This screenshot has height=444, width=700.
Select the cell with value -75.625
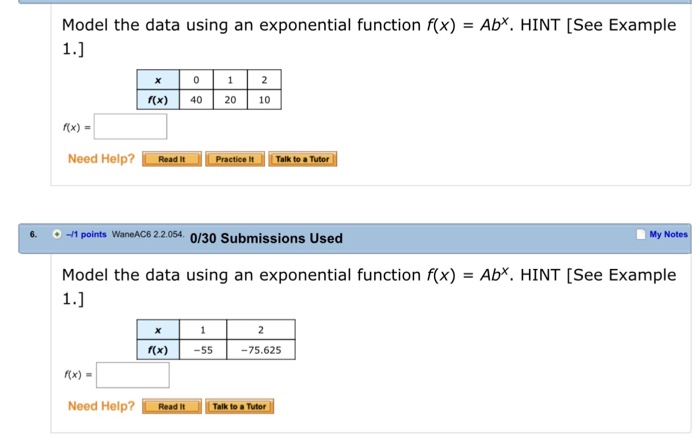tap(261, 350)
